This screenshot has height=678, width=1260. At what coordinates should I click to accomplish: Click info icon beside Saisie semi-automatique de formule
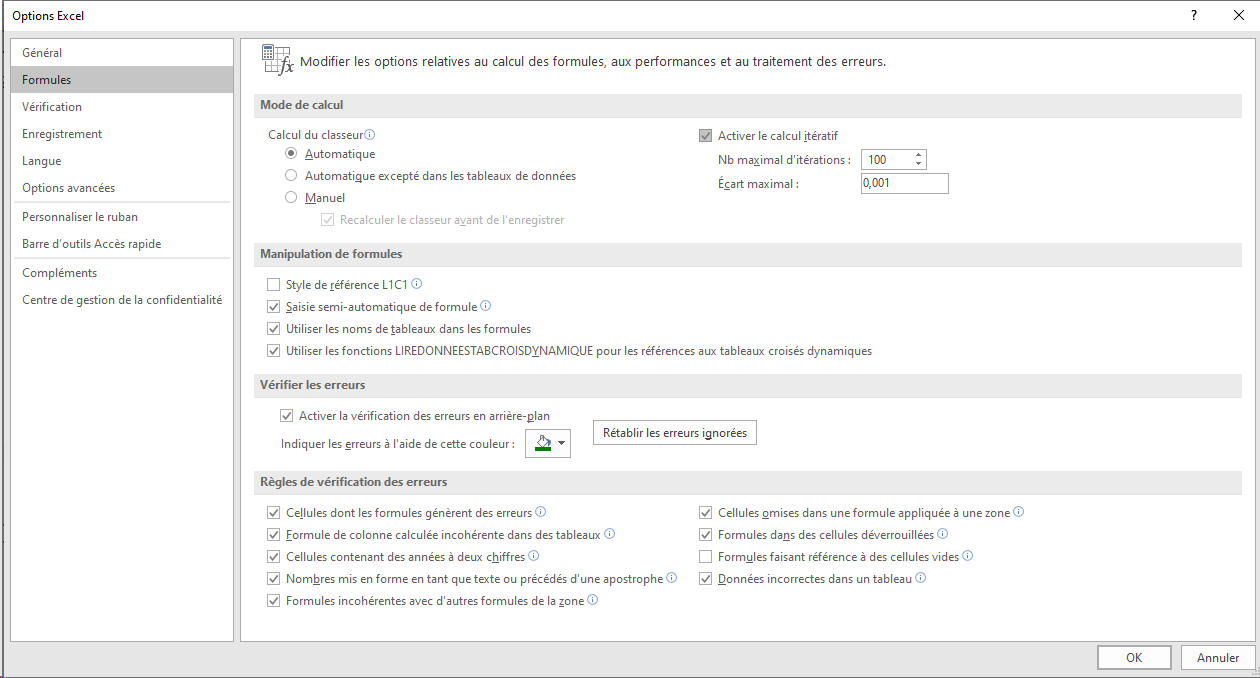486,306
